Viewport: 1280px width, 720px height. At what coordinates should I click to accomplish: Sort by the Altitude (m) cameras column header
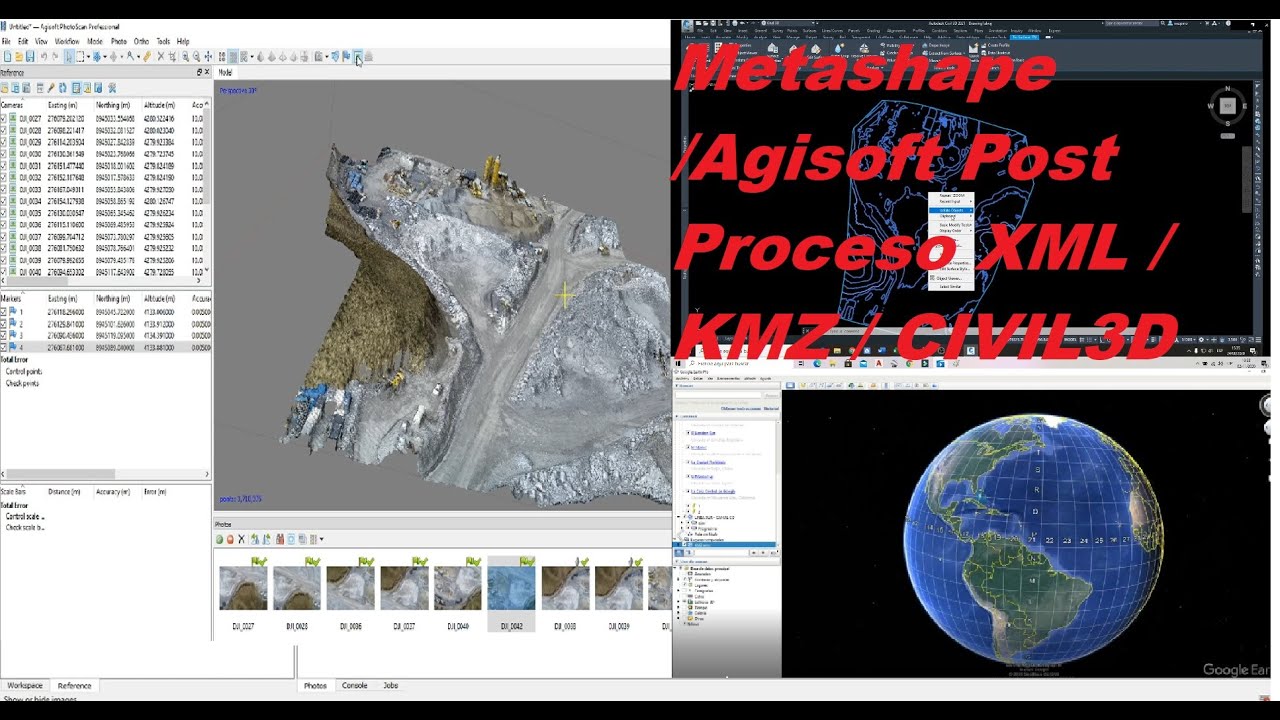(160, 105)
